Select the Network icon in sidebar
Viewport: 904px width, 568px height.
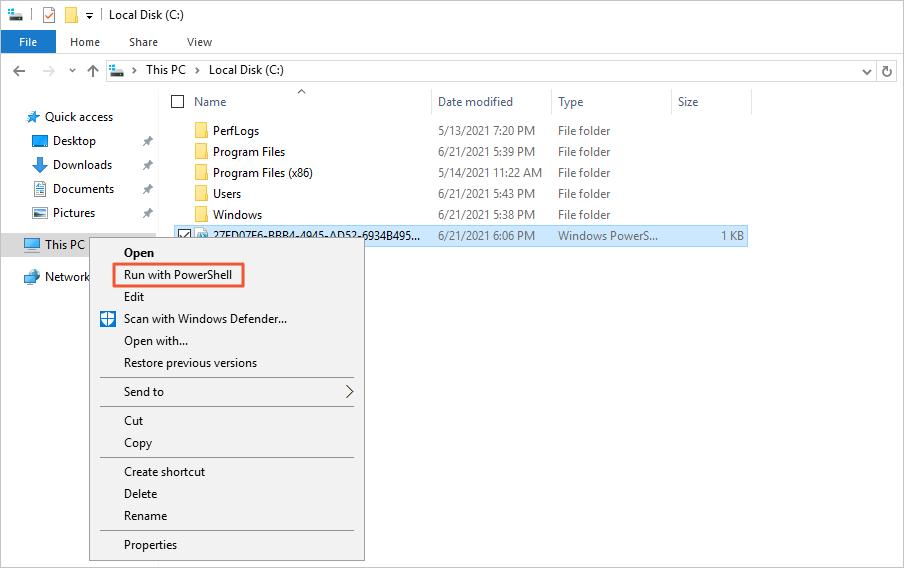coord(32,277)
